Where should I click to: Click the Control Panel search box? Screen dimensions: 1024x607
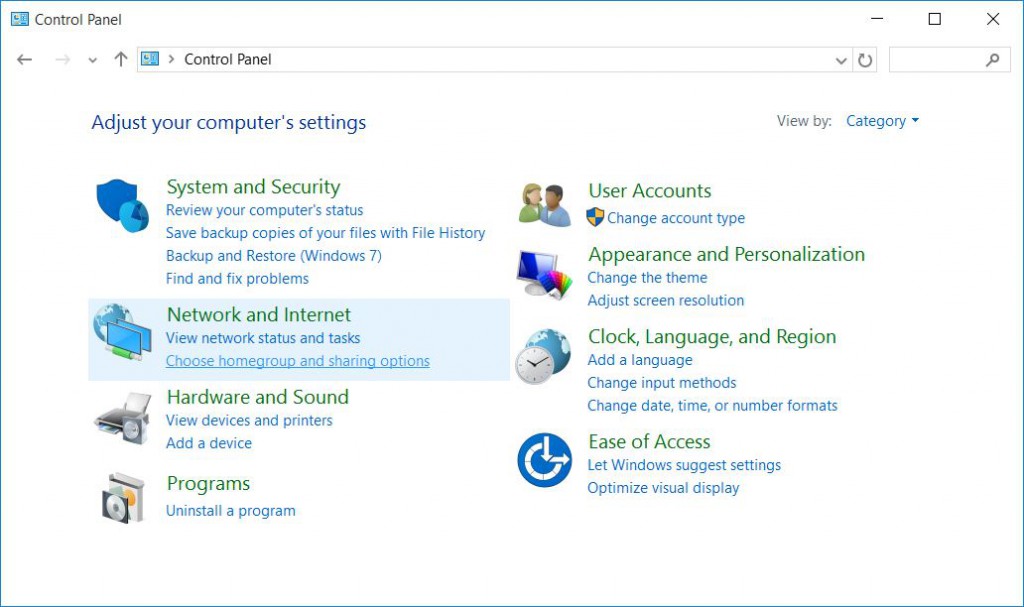click(x=935, y=60)
